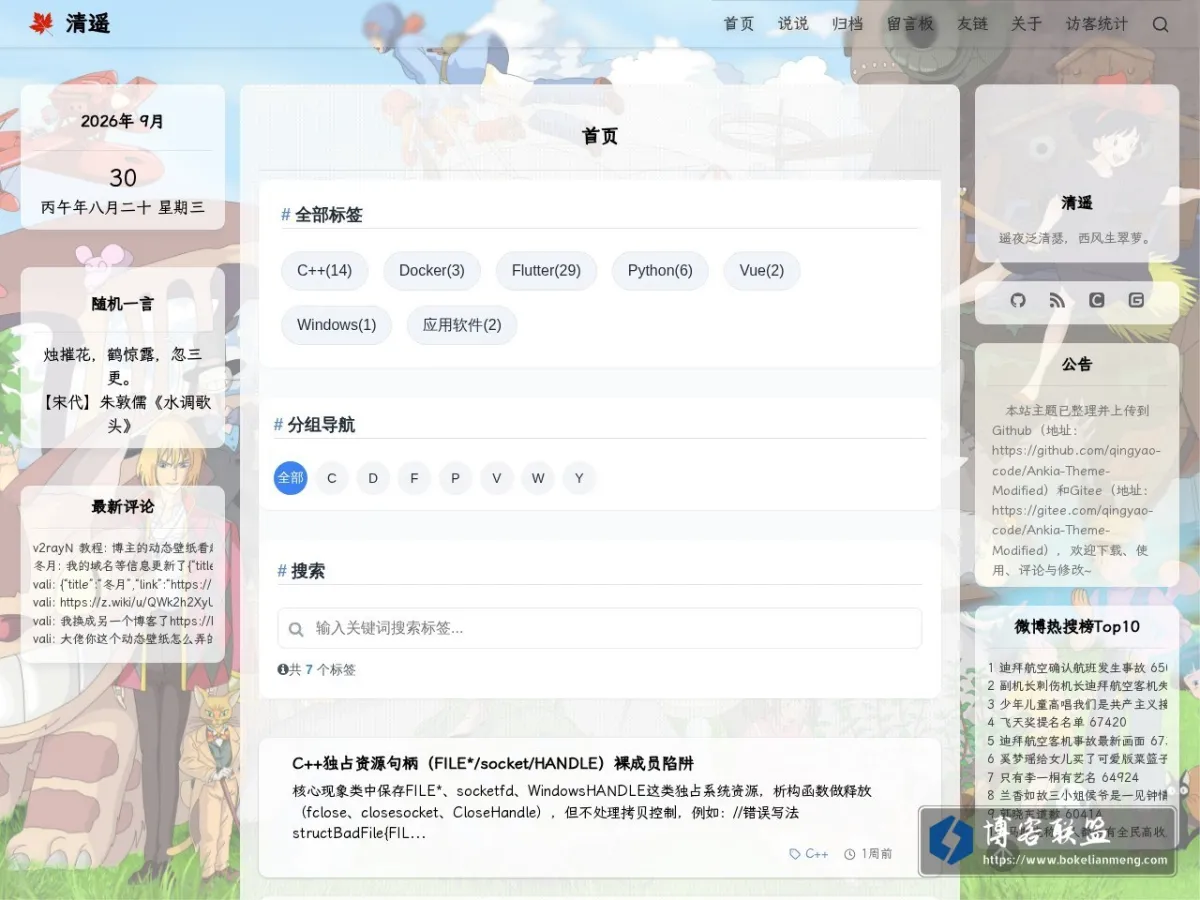Image resolution: width=1200 pixels, height=900 pixels.
Task: Click the calendar day number 30
Action: 123,178
